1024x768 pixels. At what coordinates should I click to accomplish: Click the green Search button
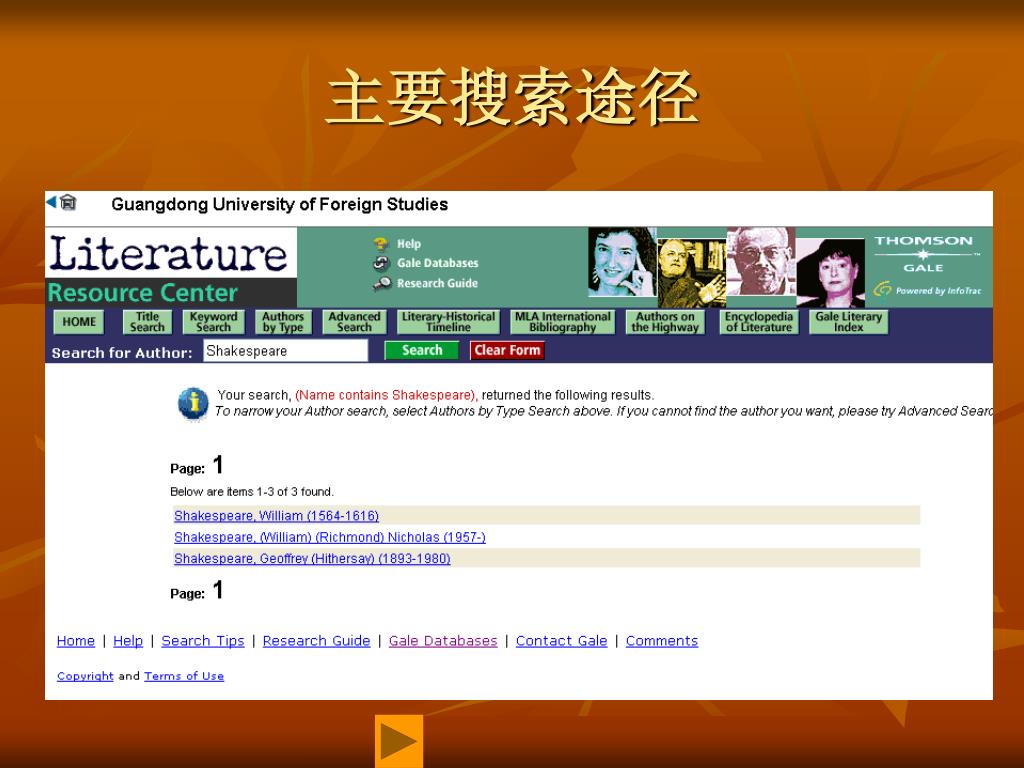423,351
